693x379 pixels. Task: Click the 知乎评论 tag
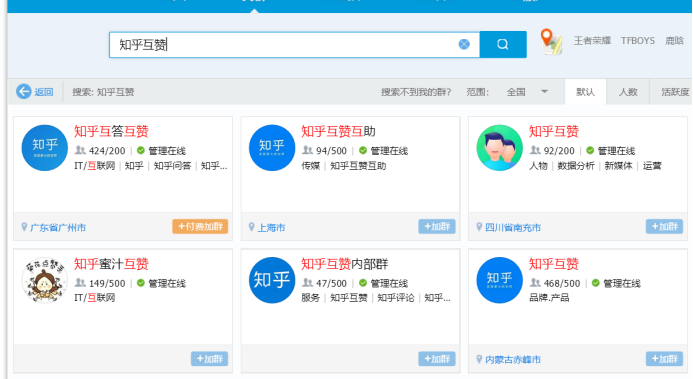(396, 298)
